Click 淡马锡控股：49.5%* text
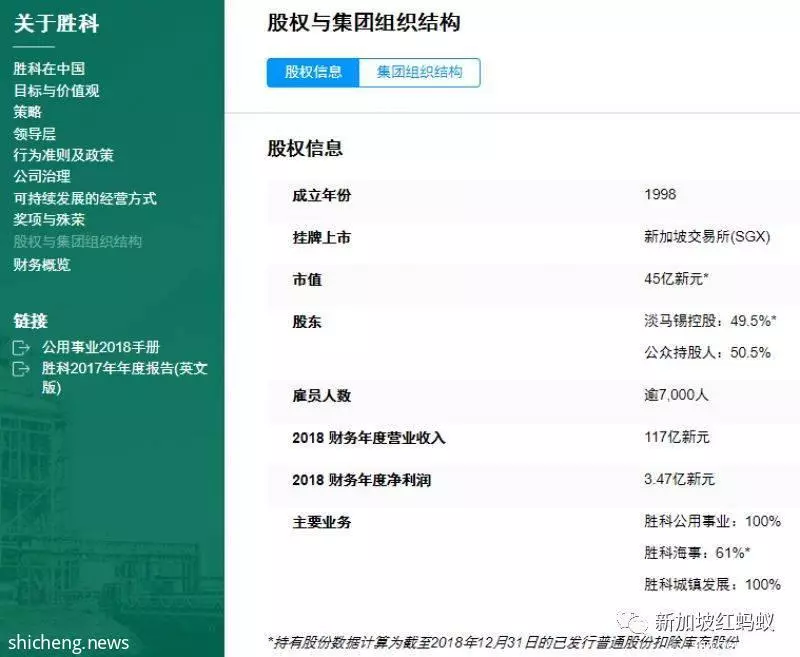Image resolution: width=800 pixels, height=657 pixels. click(710, 321)
